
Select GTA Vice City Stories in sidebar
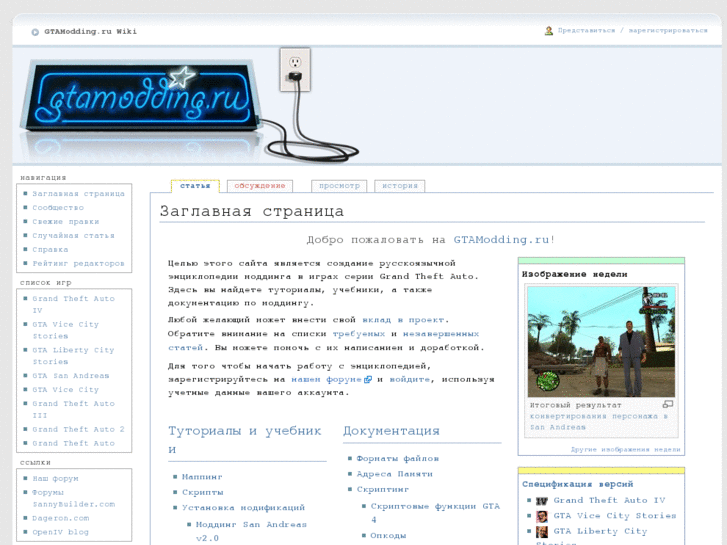point(65,330)
